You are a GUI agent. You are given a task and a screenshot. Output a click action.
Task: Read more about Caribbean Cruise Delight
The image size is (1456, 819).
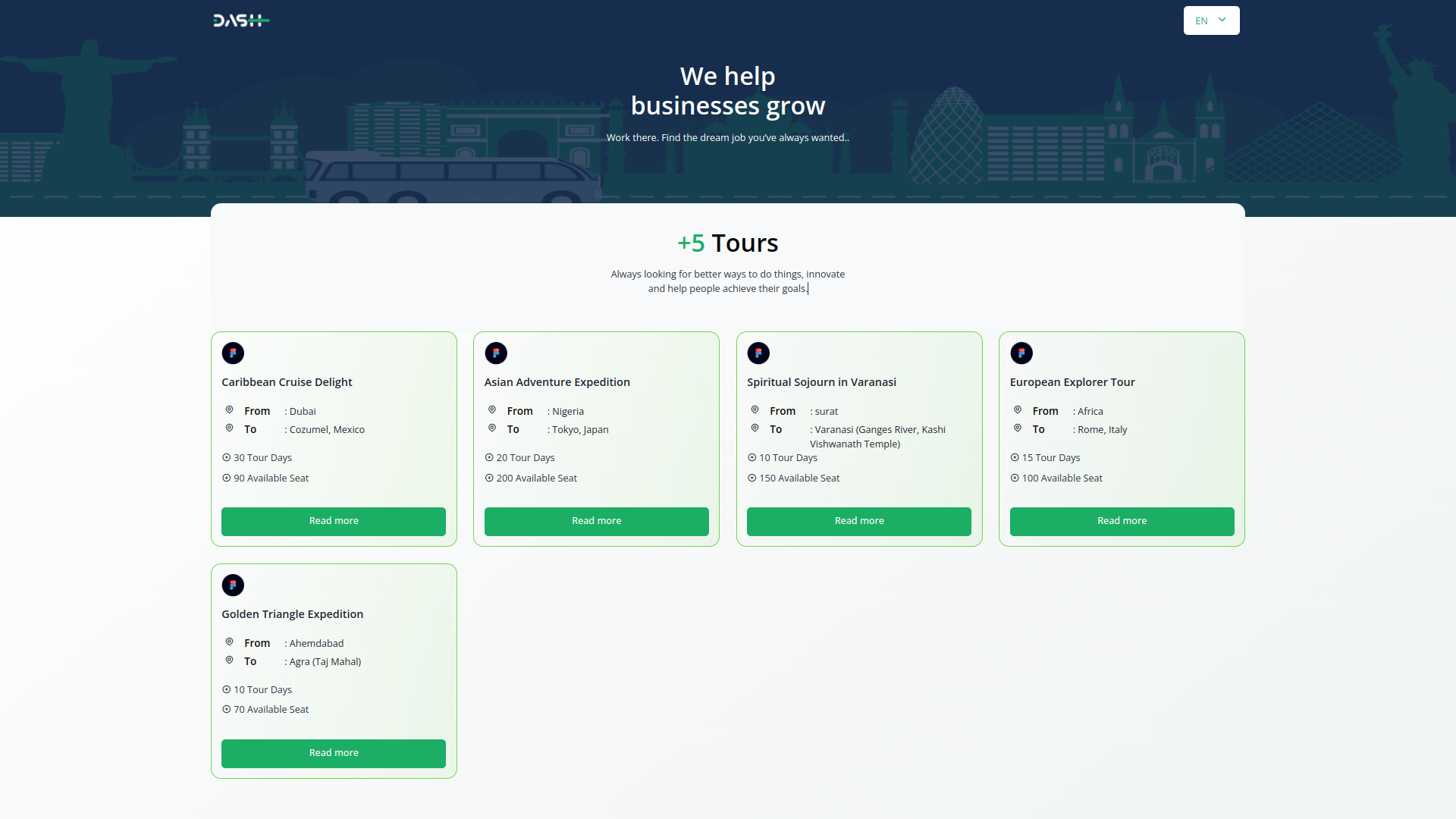click(x=334, y=521)
